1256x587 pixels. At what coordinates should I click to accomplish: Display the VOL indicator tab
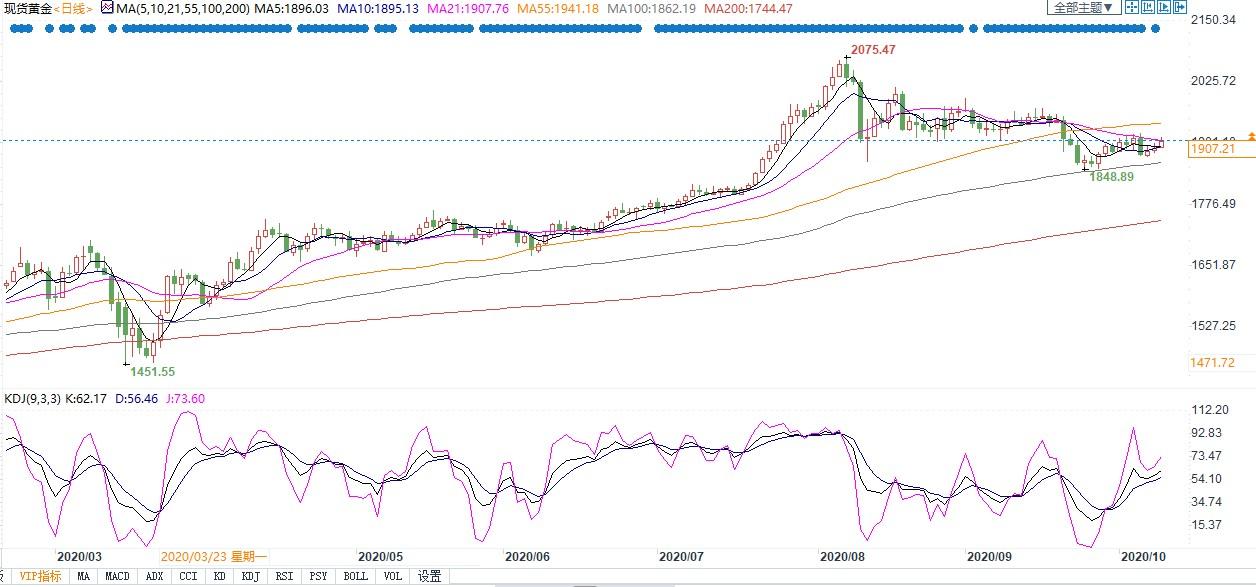(x=394, y=576)
